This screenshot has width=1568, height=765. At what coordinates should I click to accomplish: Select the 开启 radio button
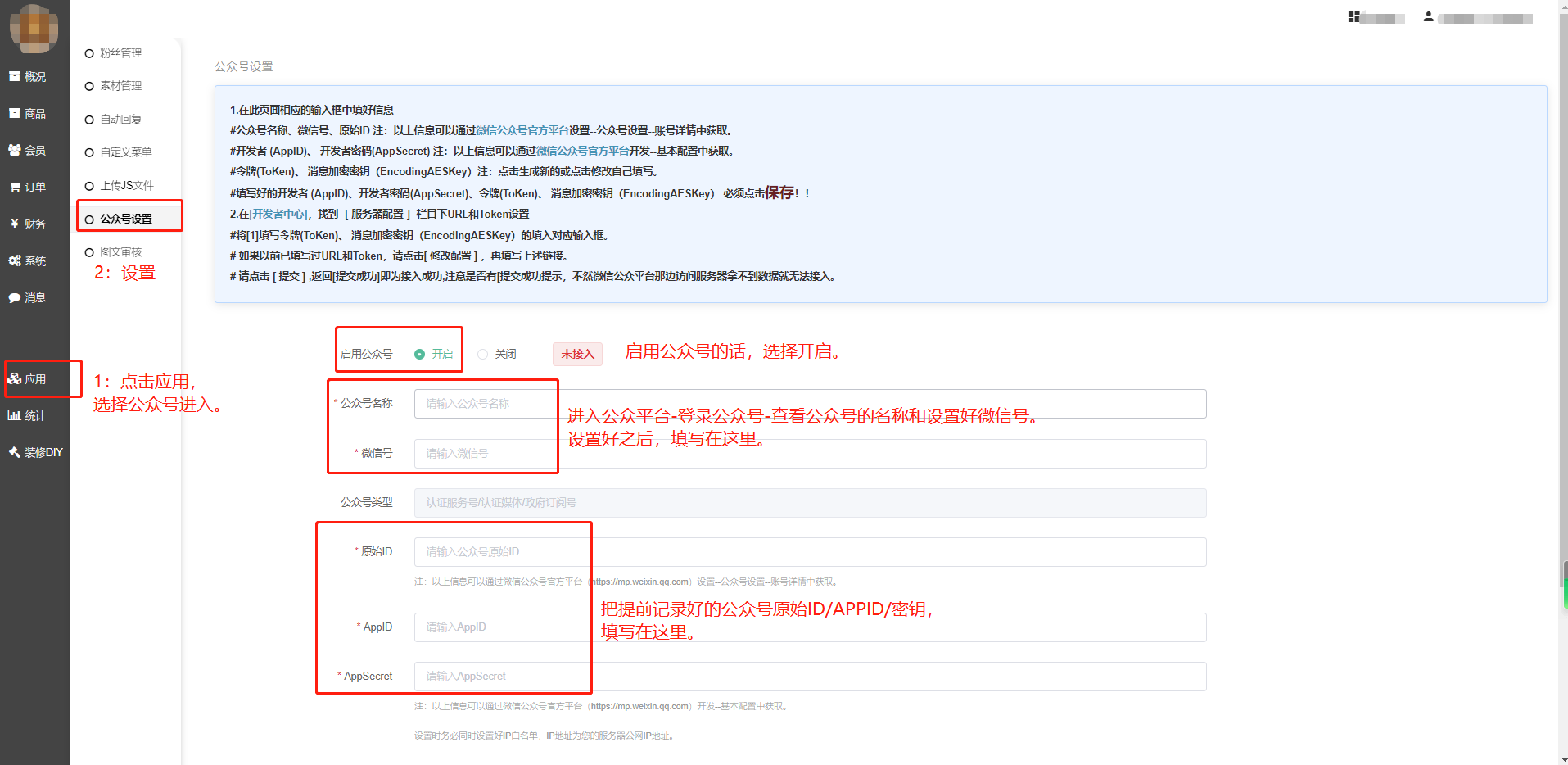[x=420, y=354]
